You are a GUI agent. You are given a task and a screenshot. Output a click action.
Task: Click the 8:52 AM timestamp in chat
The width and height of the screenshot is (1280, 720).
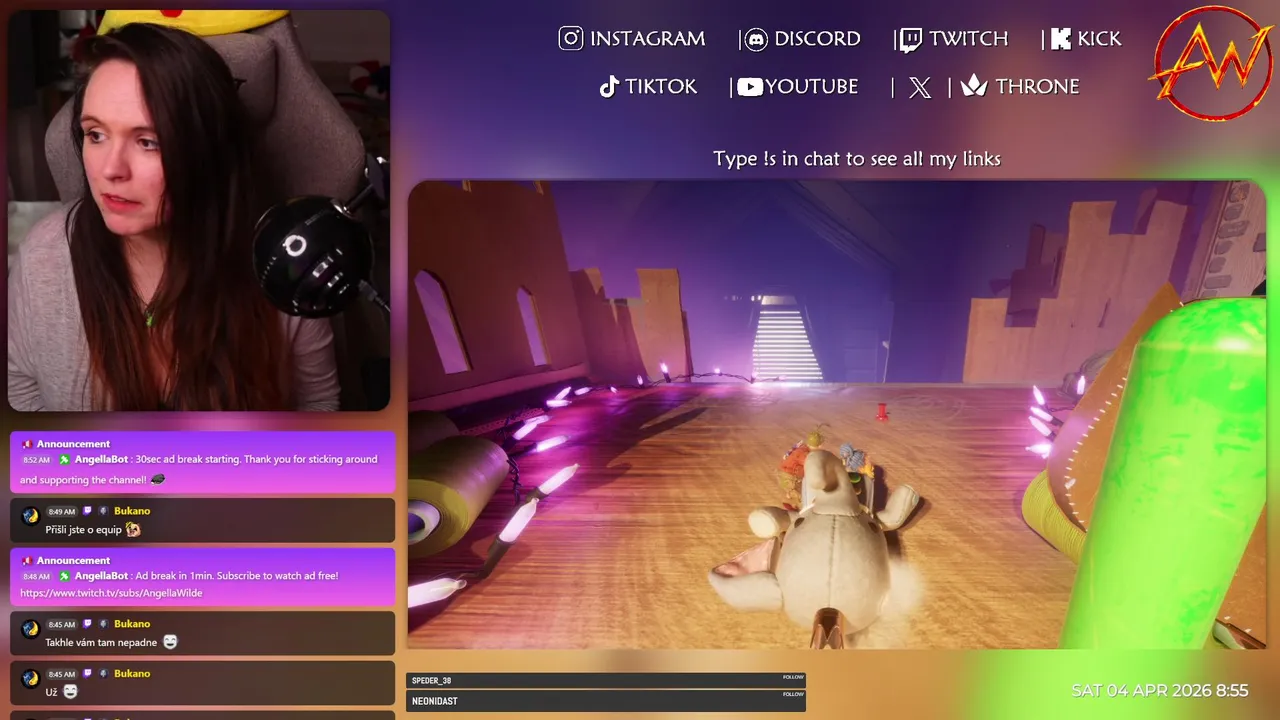click(x=37, y=460)
